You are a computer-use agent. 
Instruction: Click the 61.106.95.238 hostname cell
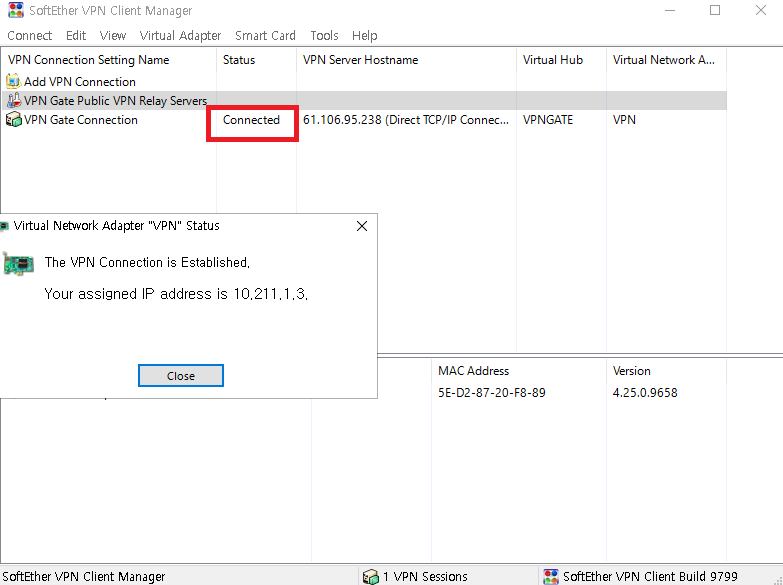pyautogui.click(x=406, y=120)
